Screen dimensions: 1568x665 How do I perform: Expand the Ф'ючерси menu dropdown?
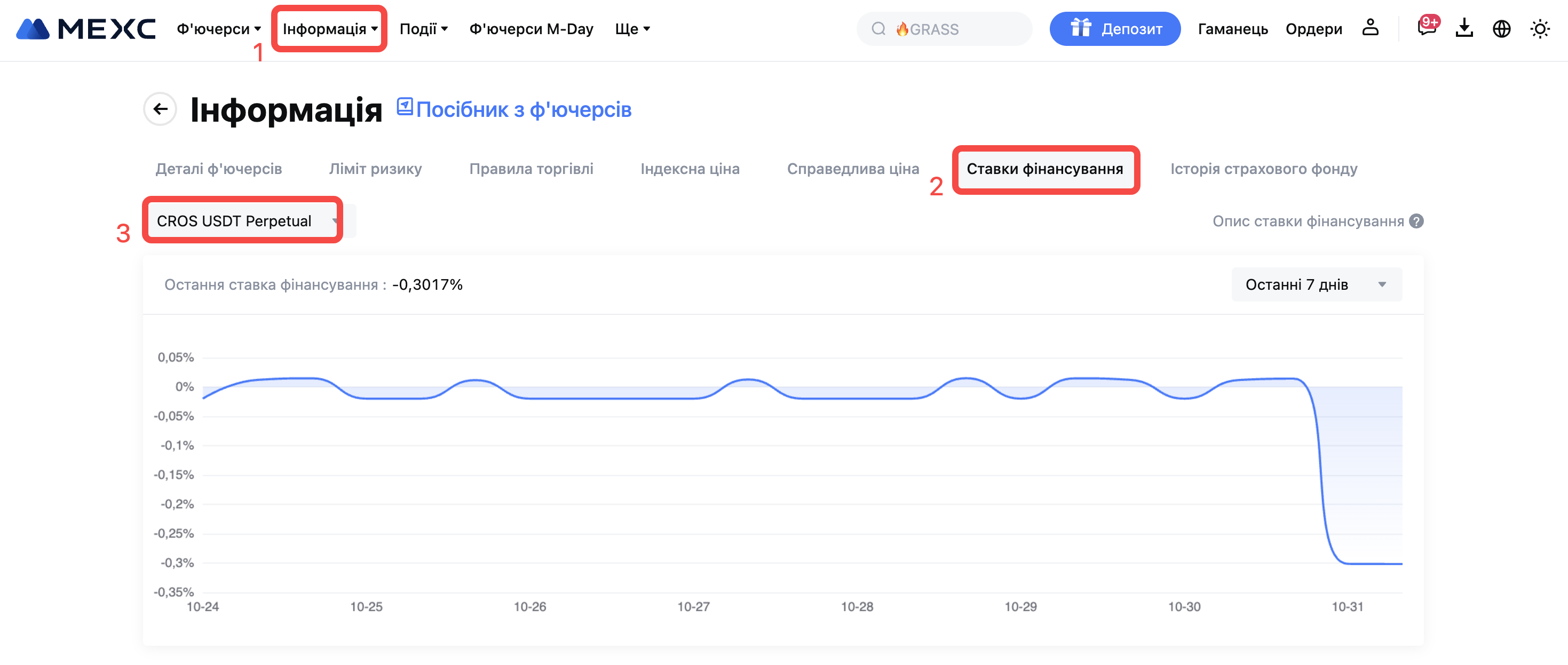218,29
